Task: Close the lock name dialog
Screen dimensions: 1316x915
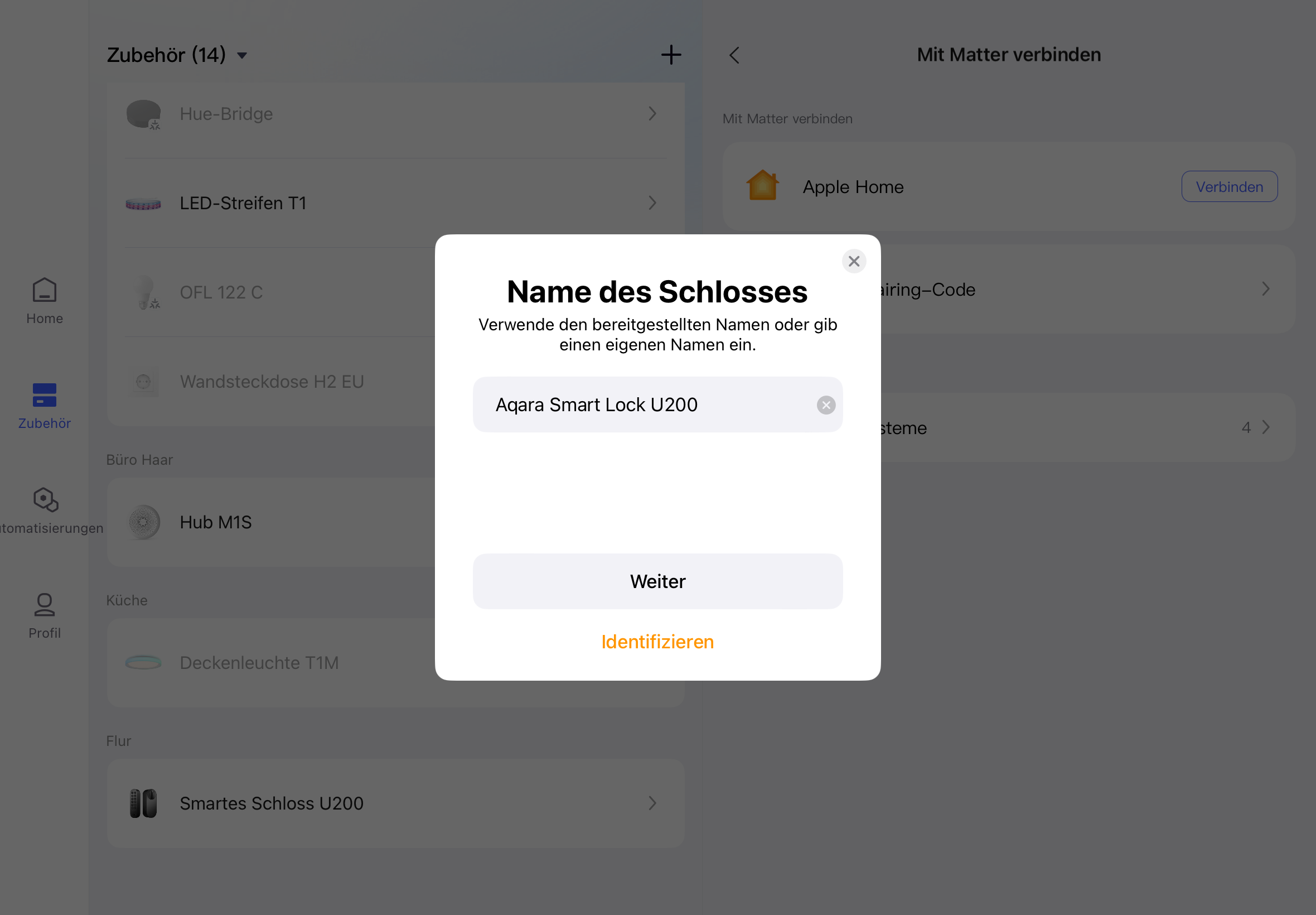Action: click(854, 262)
